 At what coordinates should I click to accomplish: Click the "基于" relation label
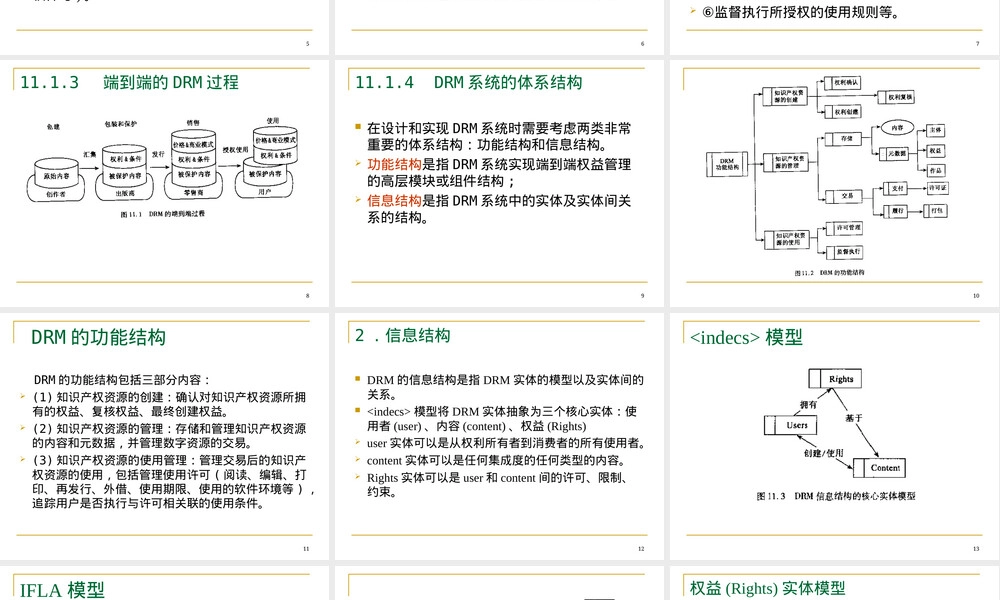click(853, 418)
